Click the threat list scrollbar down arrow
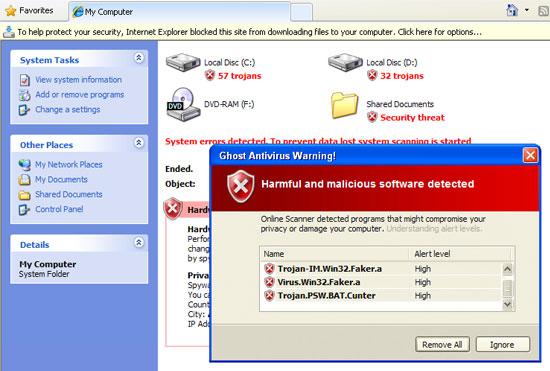Screen dimensions: 550x371 tap(507, 304)
